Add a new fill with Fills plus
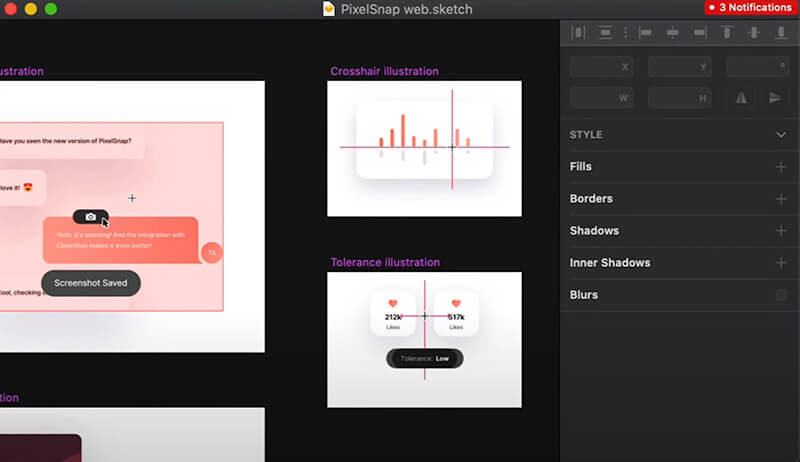This screenshot has width=800, height=462. pyautogui.click(x=781, y=167)
